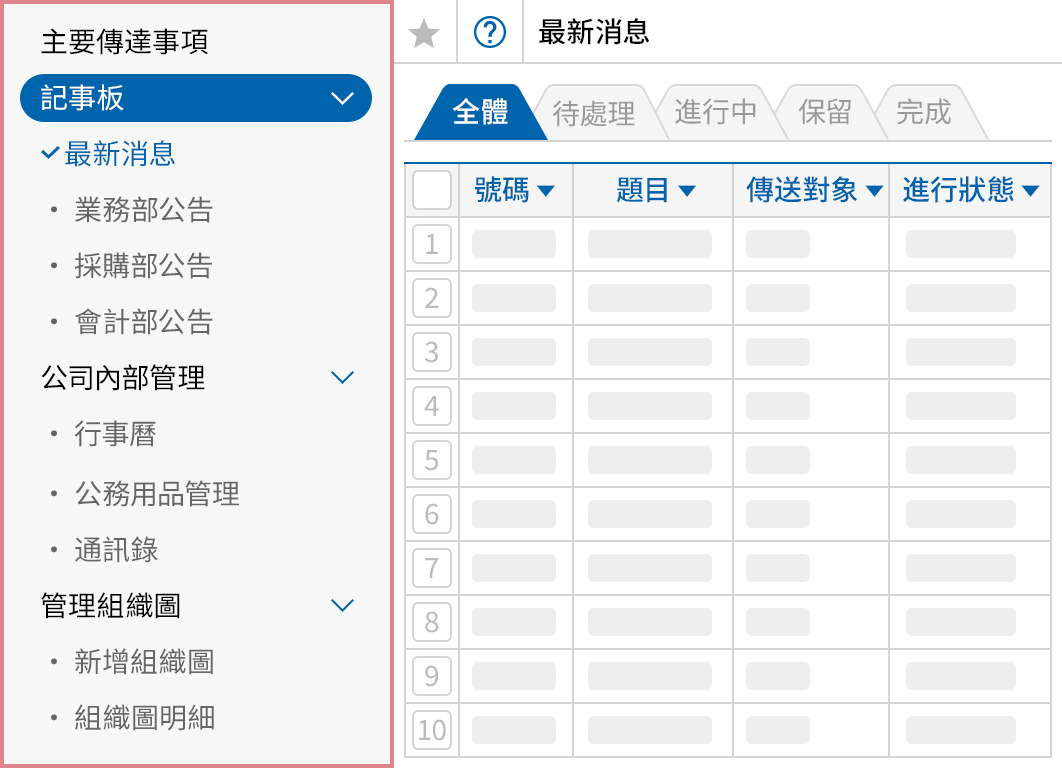Viewport: 1062px width, 768px height.
Task: Open the 題目 column sort dropdown
Action: 685,189
